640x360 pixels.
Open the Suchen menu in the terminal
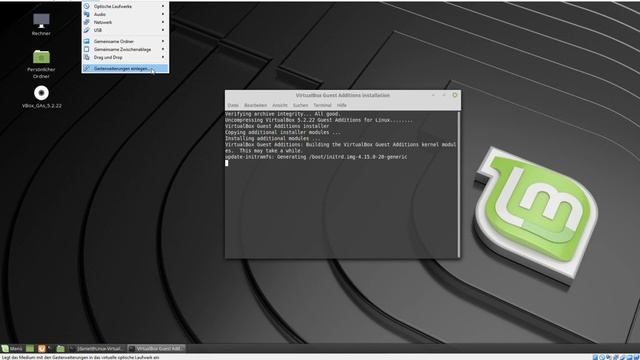pos(300,105)
